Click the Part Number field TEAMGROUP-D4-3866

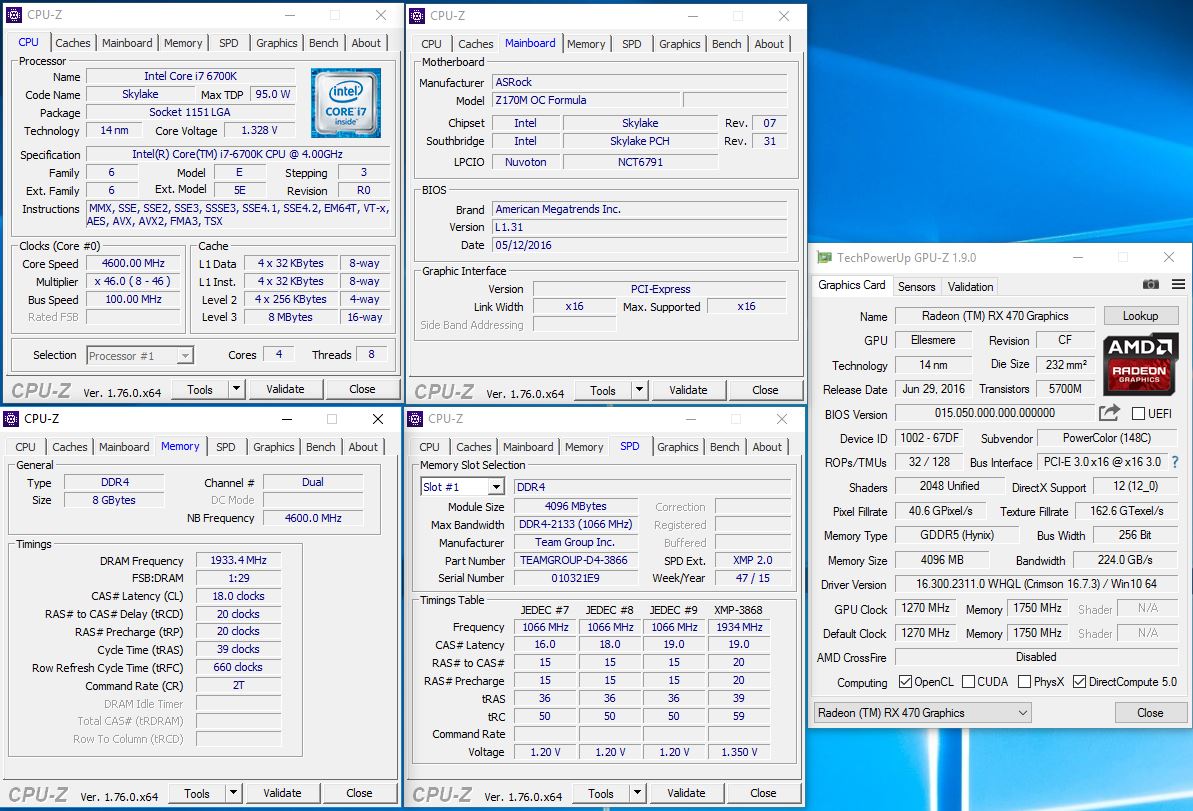[574, 560]
